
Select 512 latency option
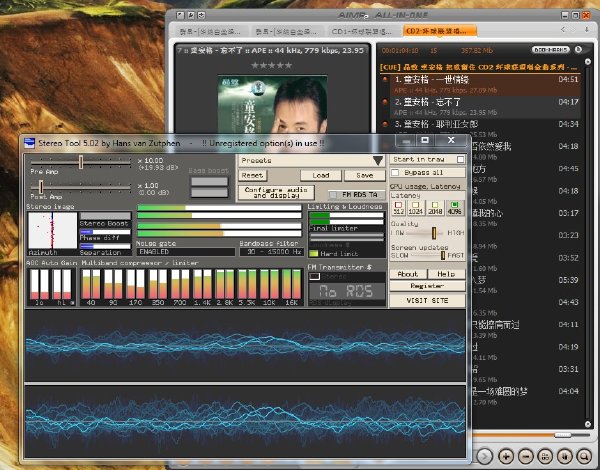point(398,208)
